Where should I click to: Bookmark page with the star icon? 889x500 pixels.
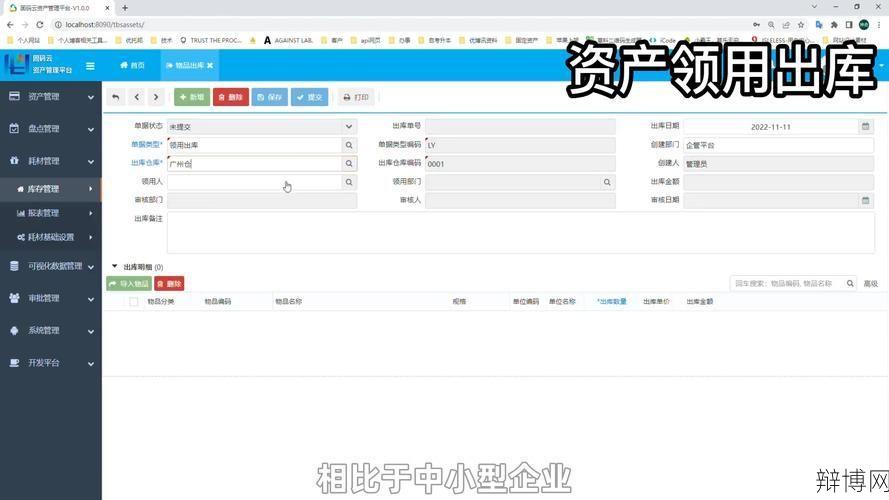tap(801, 25)
